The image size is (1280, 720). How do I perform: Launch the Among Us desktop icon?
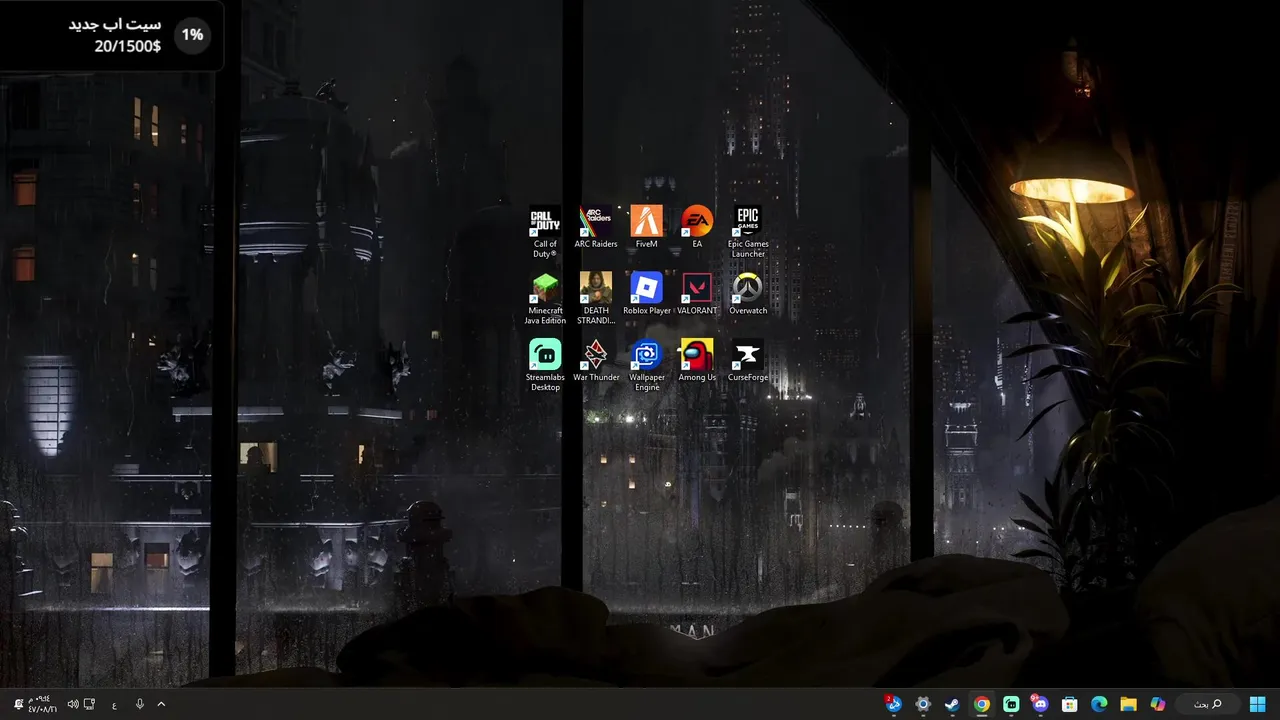coord(697,362)
